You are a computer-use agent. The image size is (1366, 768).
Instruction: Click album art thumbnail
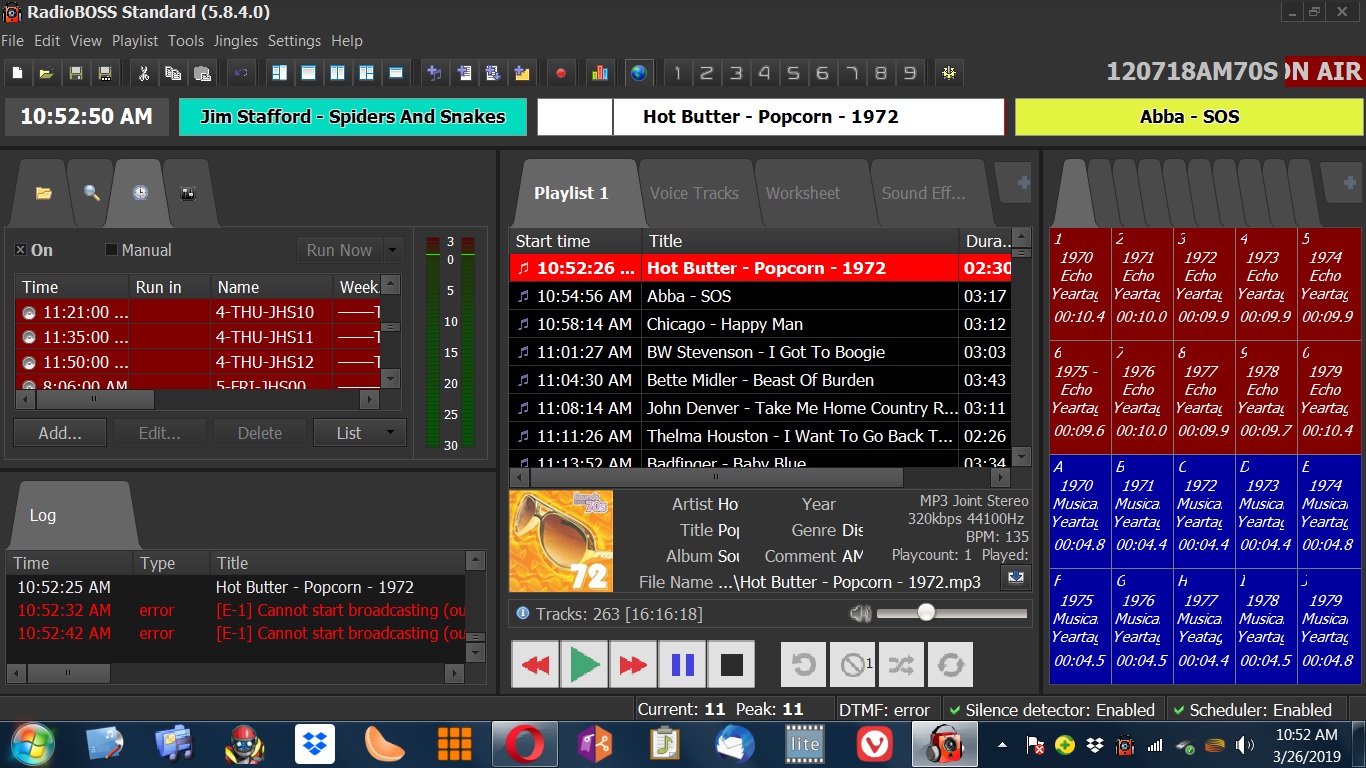point(561,541)
